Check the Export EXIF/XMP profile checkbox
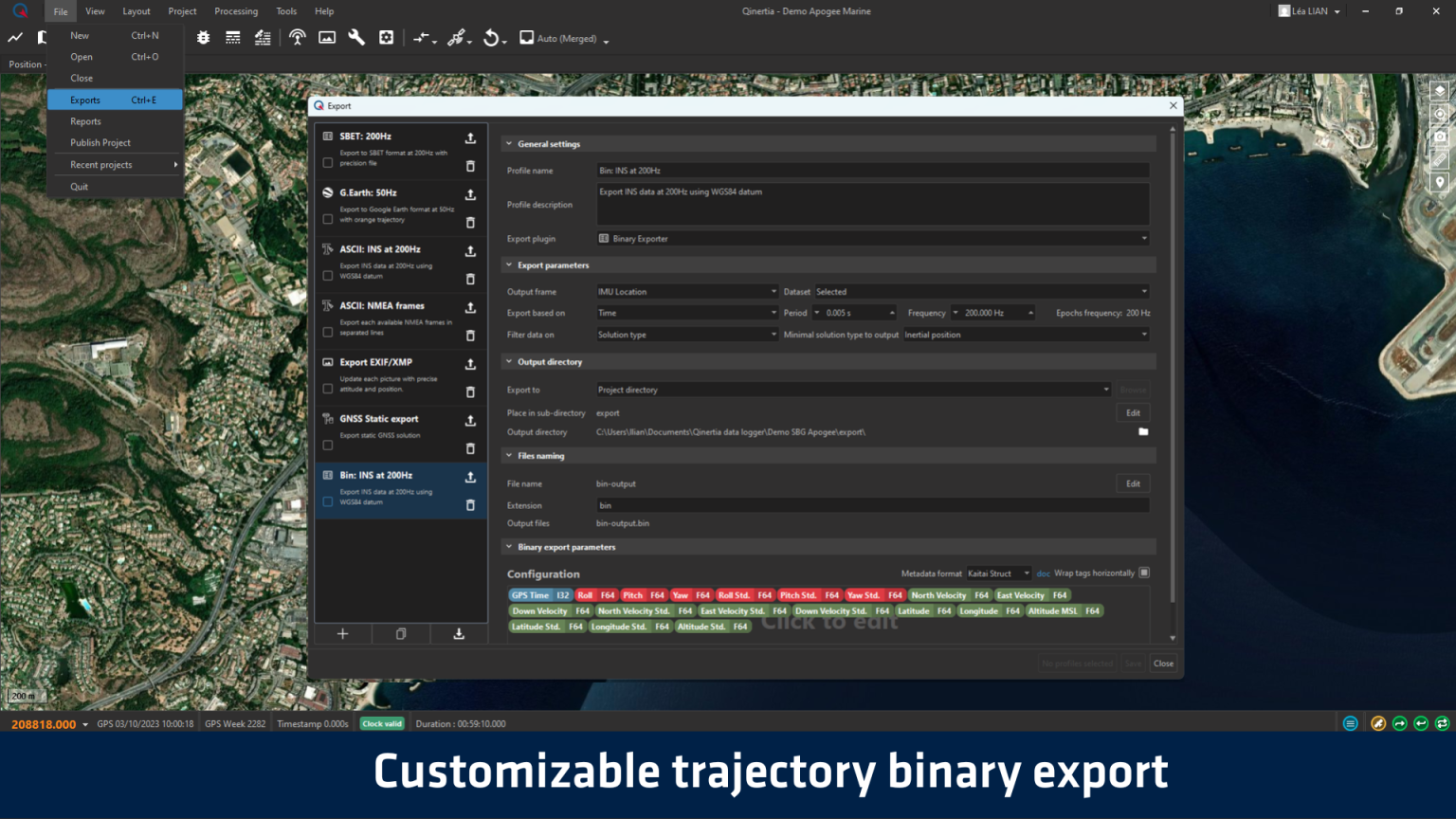Screen dimensions: 1456x819 click(x=328, y=389)
